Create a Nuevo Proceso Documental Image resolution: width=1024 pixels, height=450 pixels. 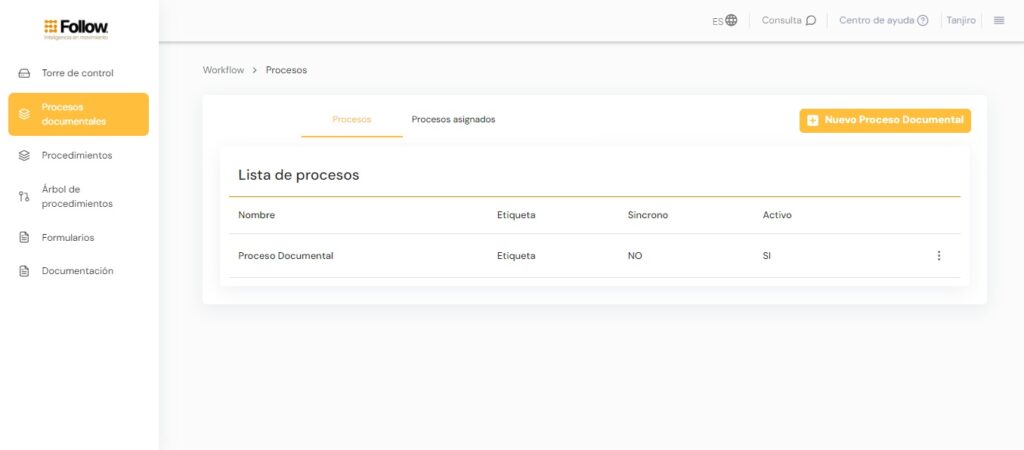pyautogui.click(x=885, y=120)
